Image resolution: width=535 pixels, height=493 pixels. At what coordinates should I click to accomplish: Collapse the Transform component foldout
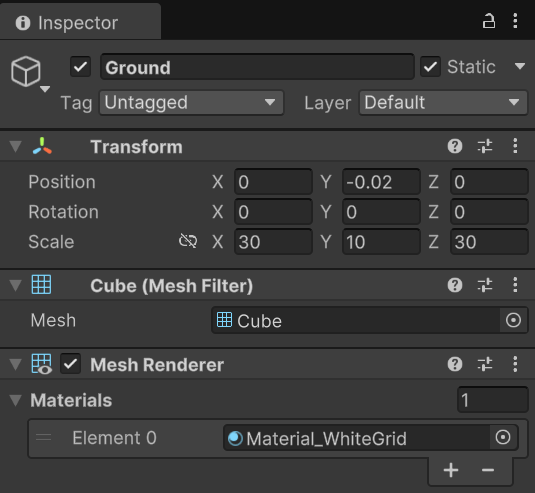coord(16,146)
